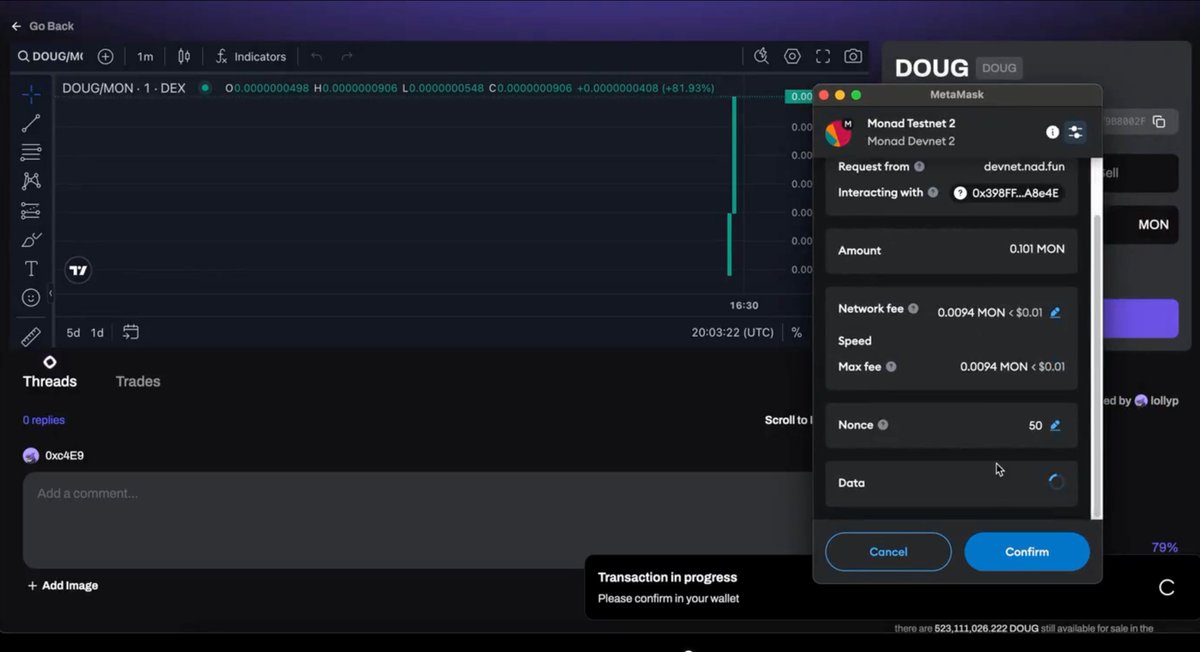Image resolution: width=1200 pixels, height=652 pixels.
Task: Click the Transaction in progress notification
Action: (890, 587)
